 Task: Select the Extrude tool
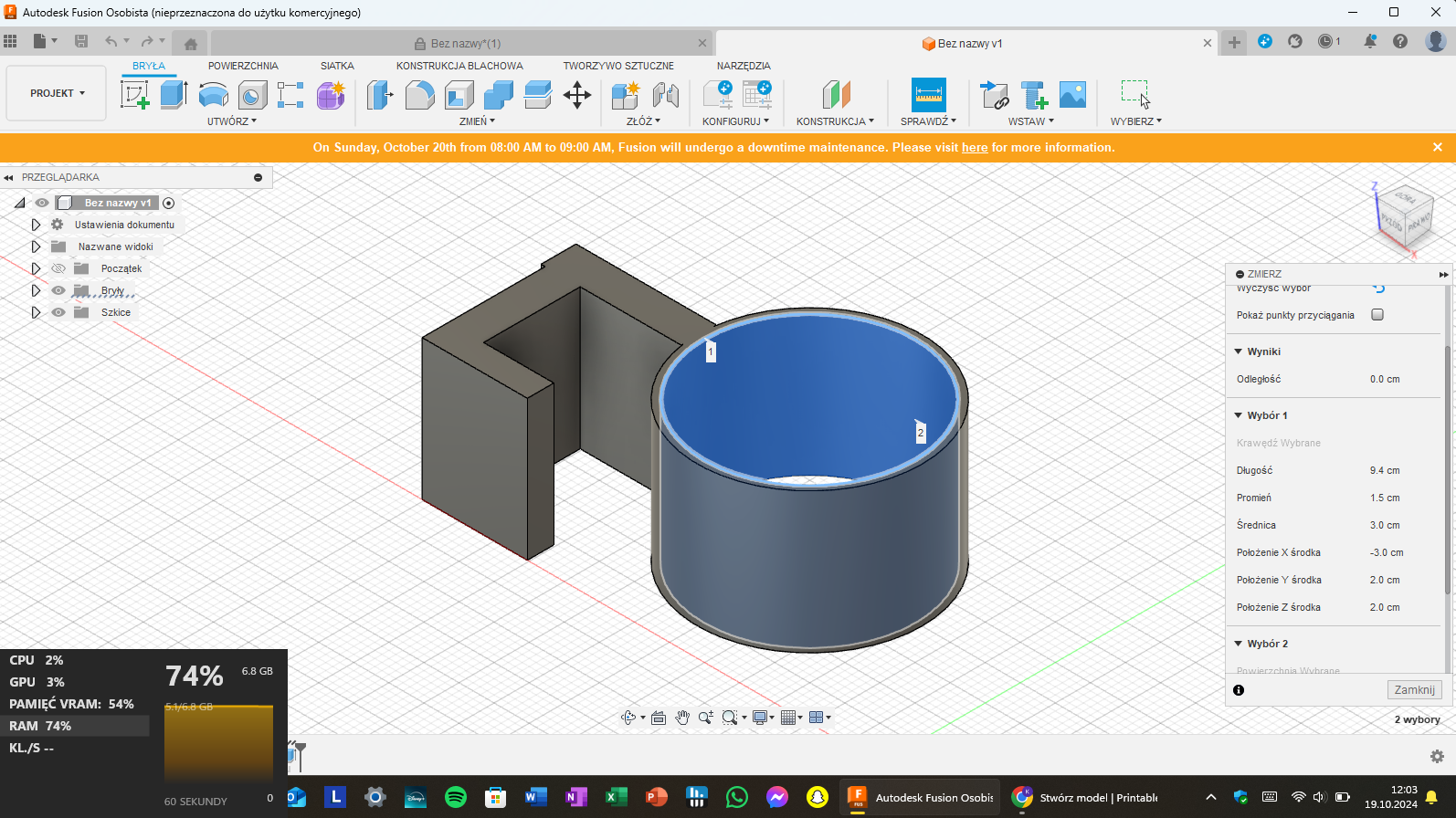[174, 94]
